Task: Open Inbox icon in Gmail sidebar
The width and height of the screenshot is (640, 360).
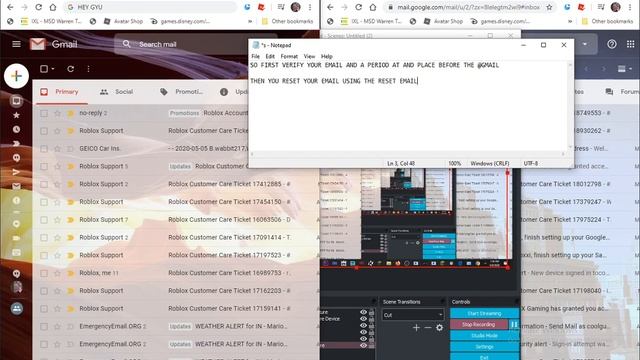Action: [x=16, y=100]
